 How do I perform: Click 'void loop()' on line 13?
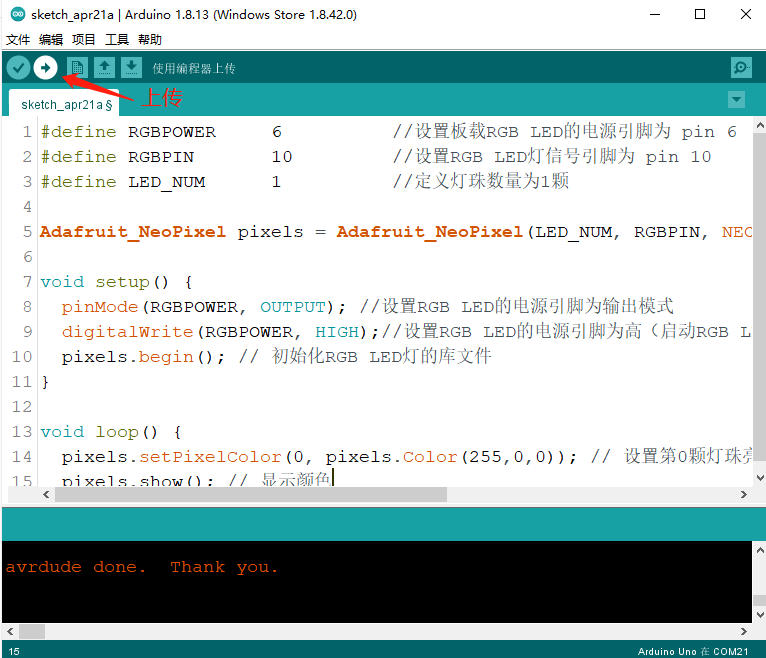(99, 432)
